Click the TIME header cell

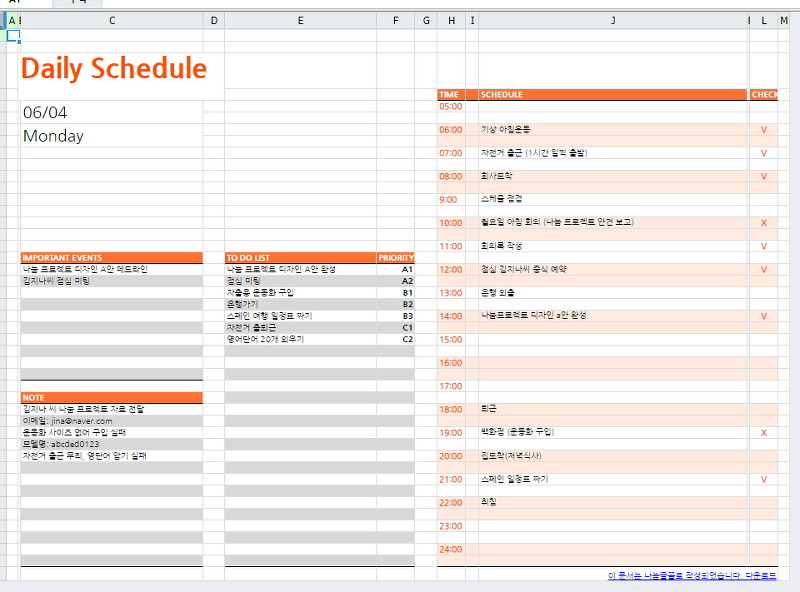point(452,94)
